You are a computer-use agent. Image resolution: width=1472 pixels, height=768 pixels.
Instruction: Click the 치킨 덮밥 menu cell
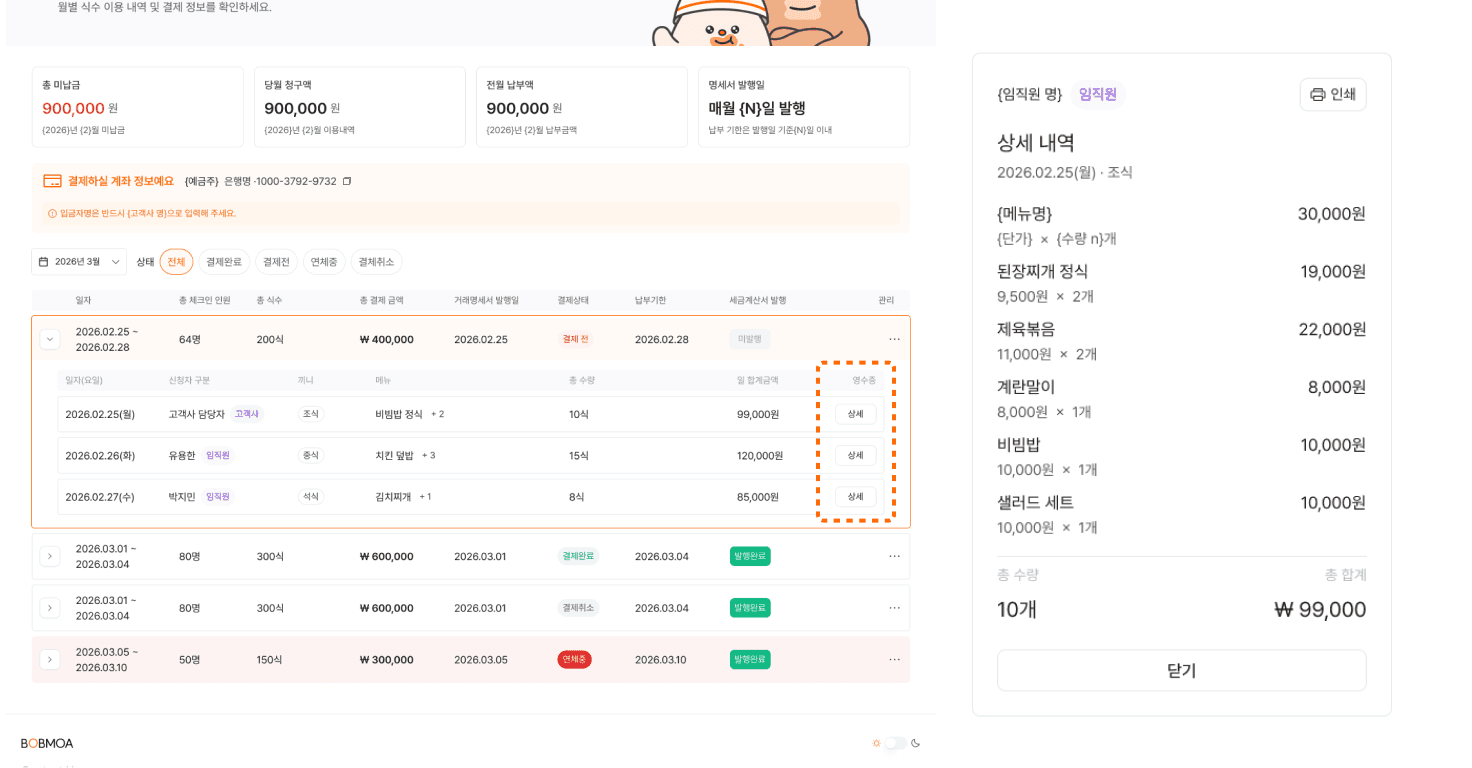[x=394, y=455]
